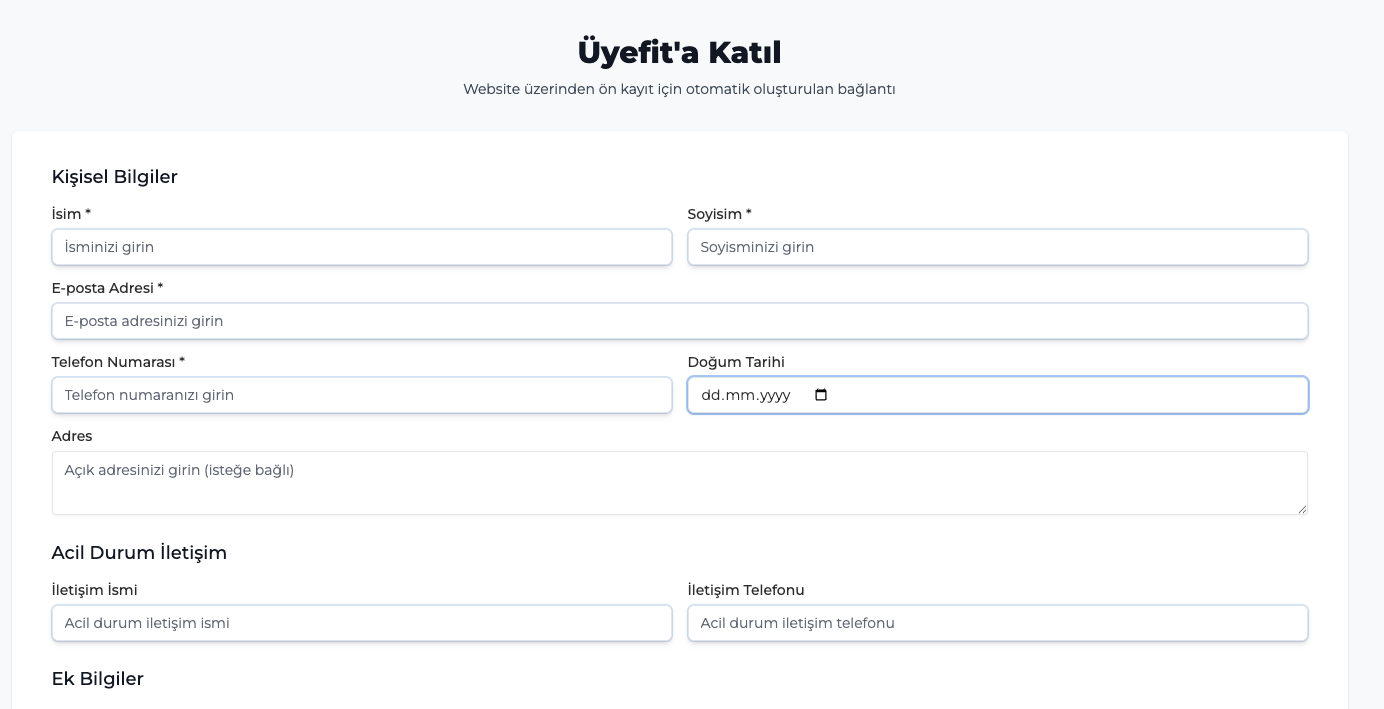This screenshot has height=709, width=1384.
Task: Click inside the Adres textarea
Action: [680, 482]
